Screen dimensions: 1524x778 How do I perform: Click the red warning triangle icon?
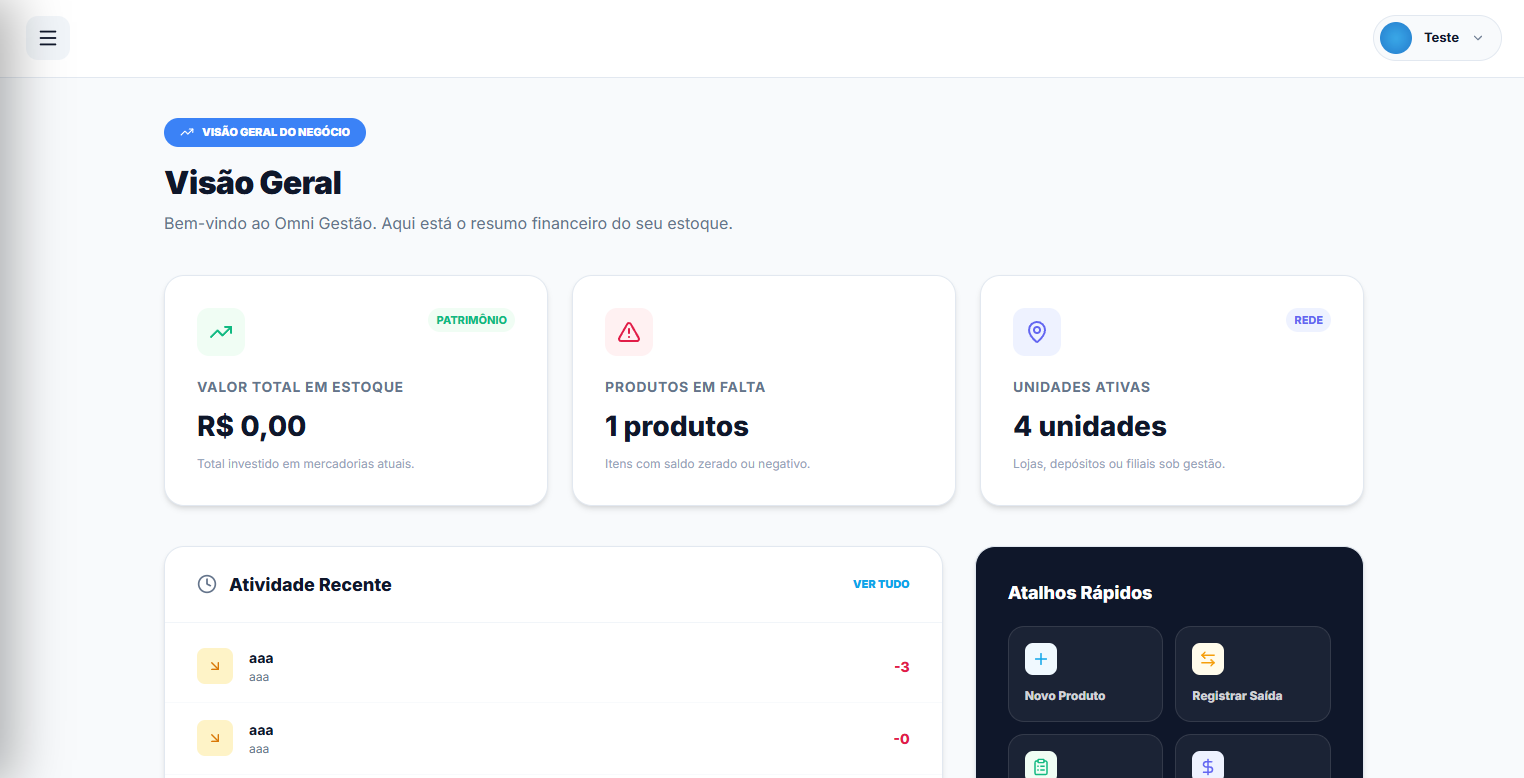point(629,332)
